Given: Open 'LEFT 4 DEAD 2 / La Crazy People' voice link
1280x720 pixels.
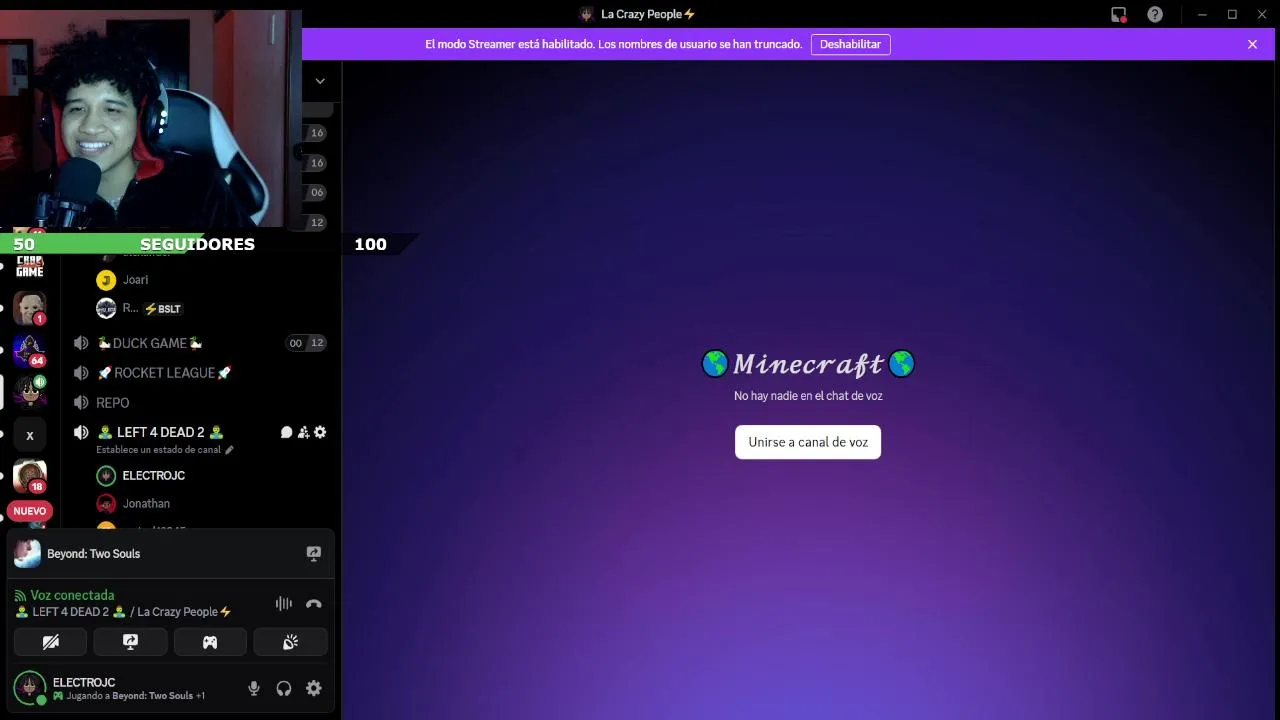Looking at the screenshot, I should tap(124, 612).
